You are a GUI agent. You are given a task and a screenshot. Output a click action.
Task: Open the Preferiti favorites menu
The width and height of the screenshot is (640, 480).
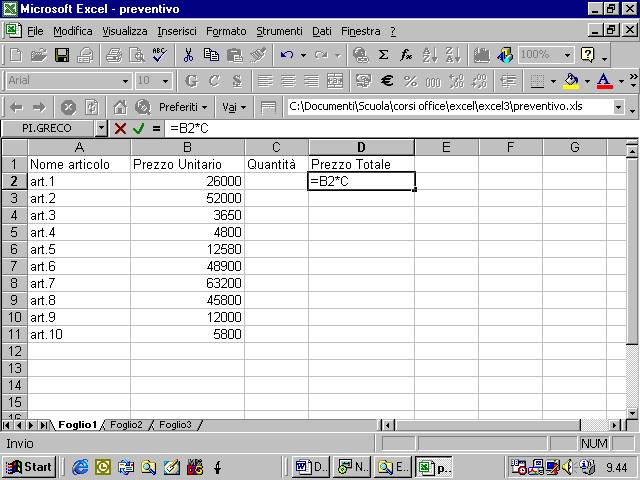tap(183, 107)
